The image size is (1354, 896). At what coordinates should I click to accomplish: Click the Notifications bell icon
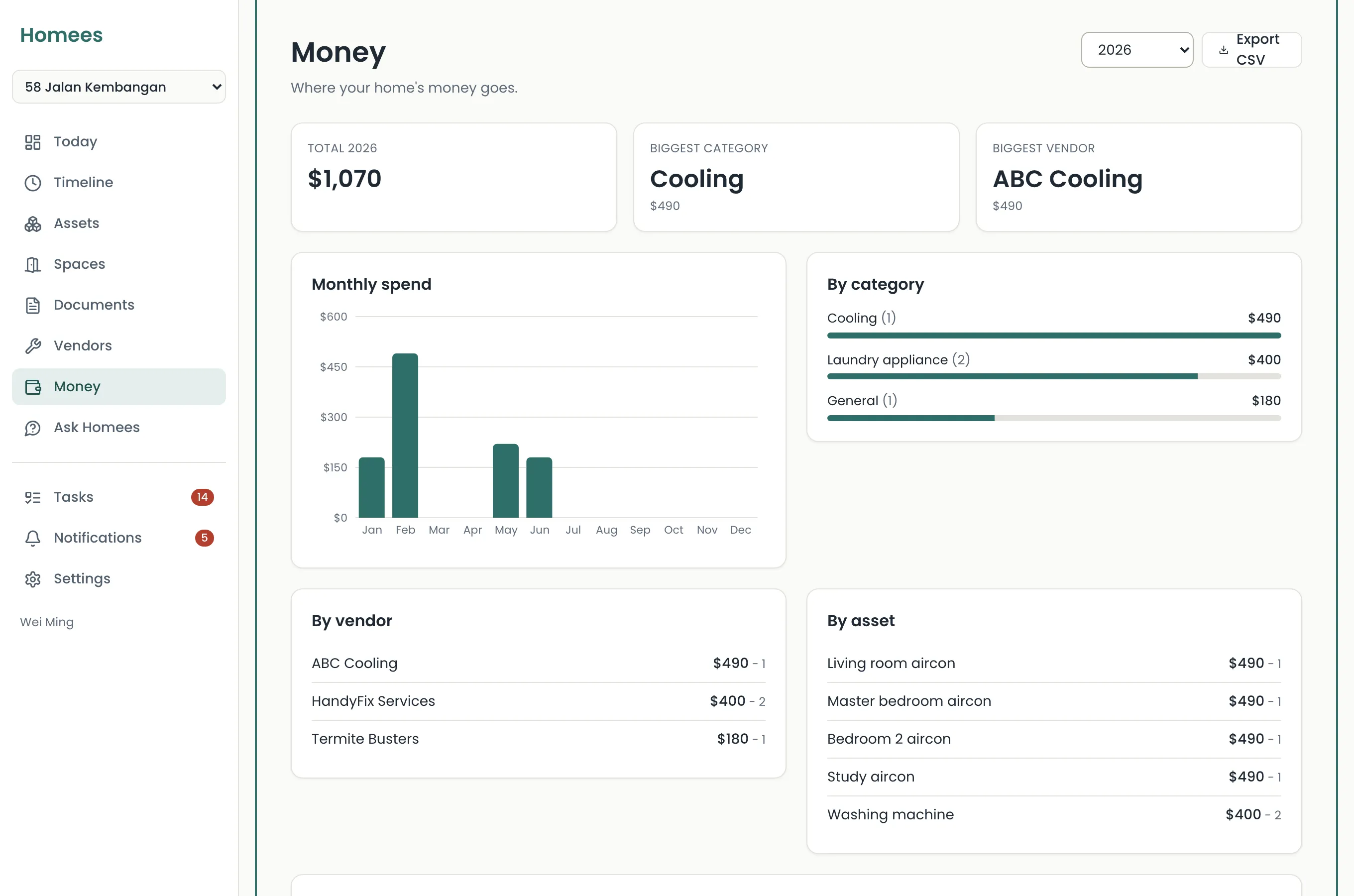pyautogui.click(x=32, y=538)
